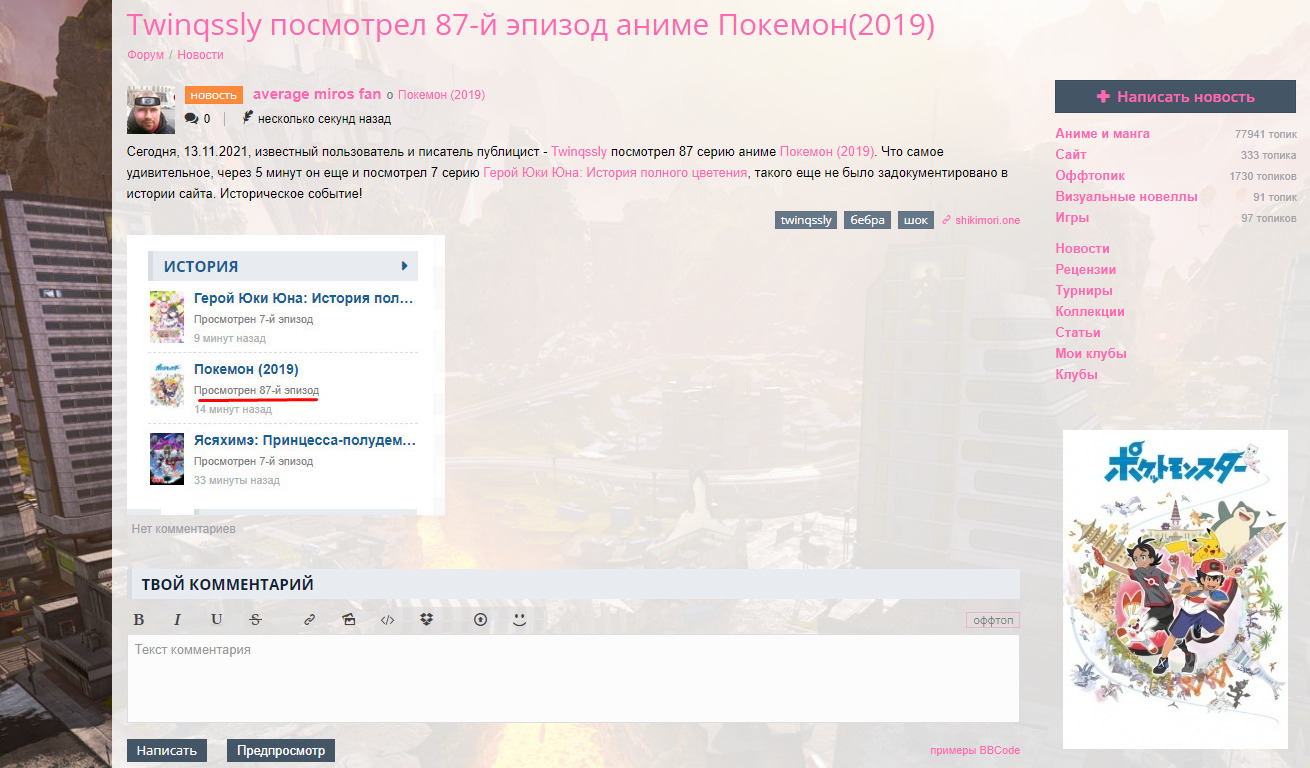Apply underline formatting in comment editor
Image resolution: width=1310 pixels, height=768 pixels.
tap(216, 620)
